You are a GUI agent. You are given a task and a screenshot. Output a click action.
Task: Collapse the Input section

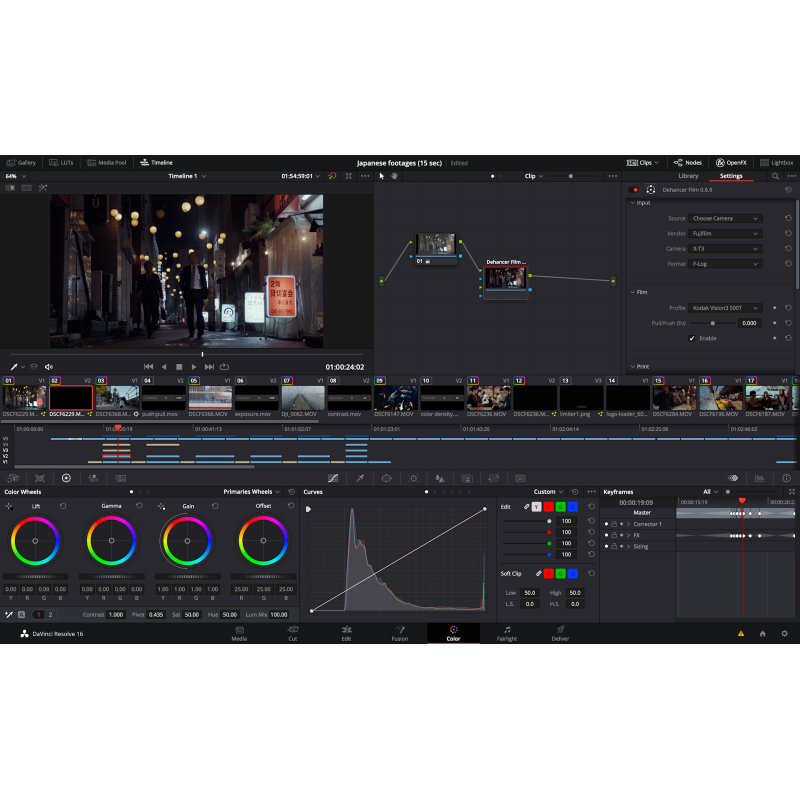[631, 203]
